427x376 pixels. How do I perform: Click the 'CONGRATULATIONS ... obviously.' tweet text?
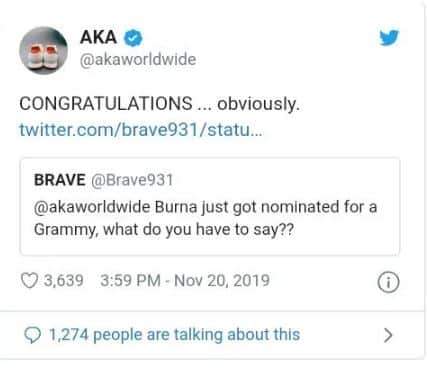click(160, 104)
